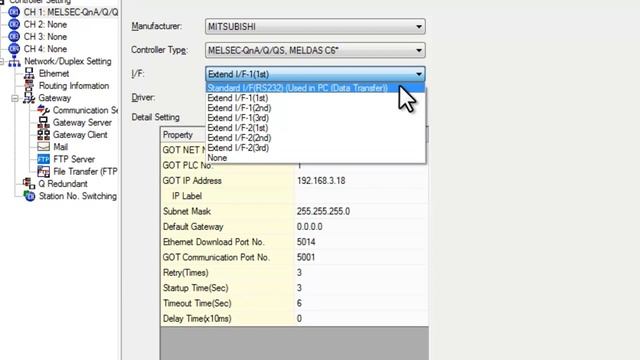The image size is (640, 360).
Task: Edit Startup Time(Sec) value
Action: coord(361,288)
